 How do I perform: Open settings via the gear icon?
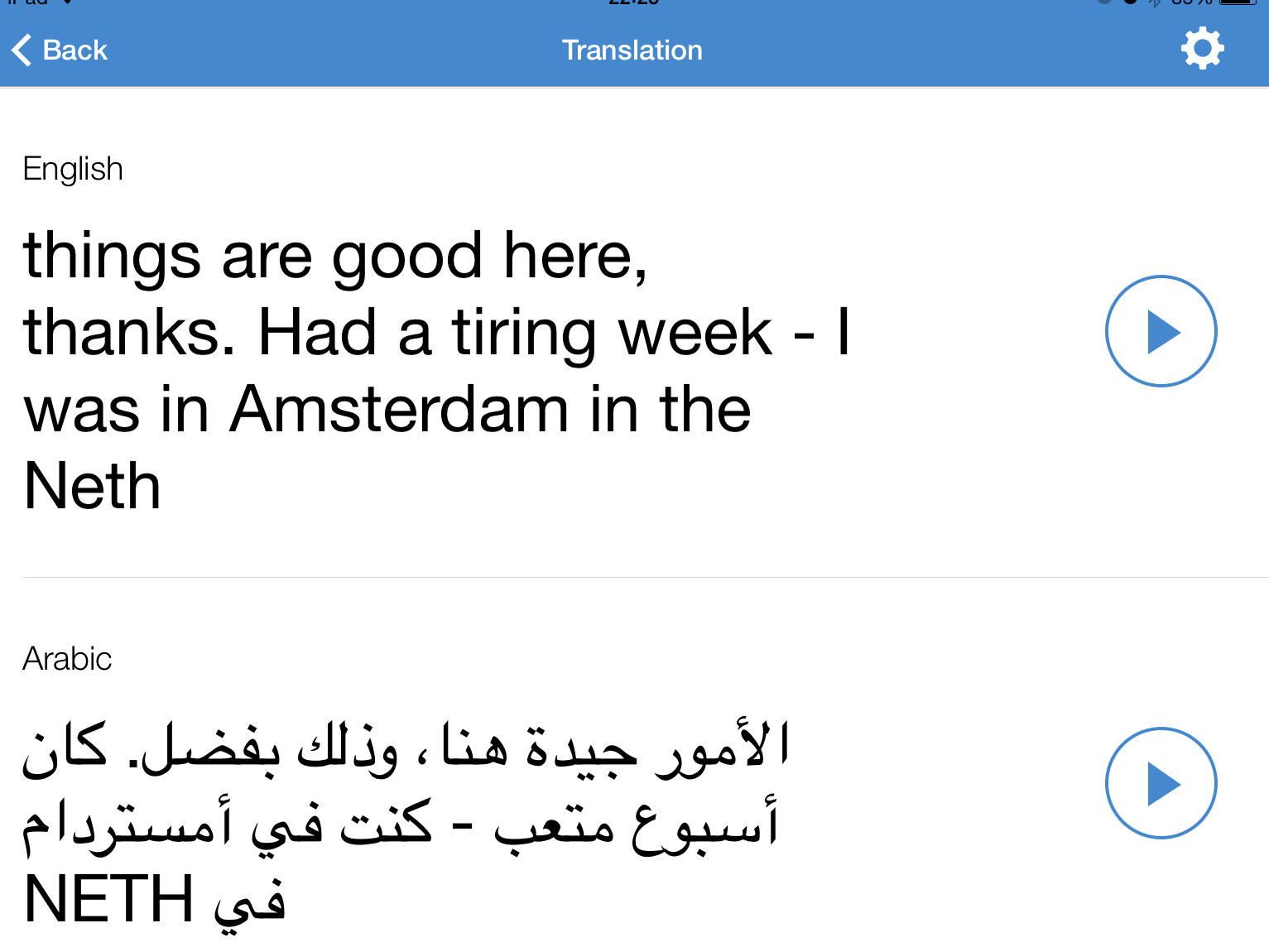[x=1202, y=49]
